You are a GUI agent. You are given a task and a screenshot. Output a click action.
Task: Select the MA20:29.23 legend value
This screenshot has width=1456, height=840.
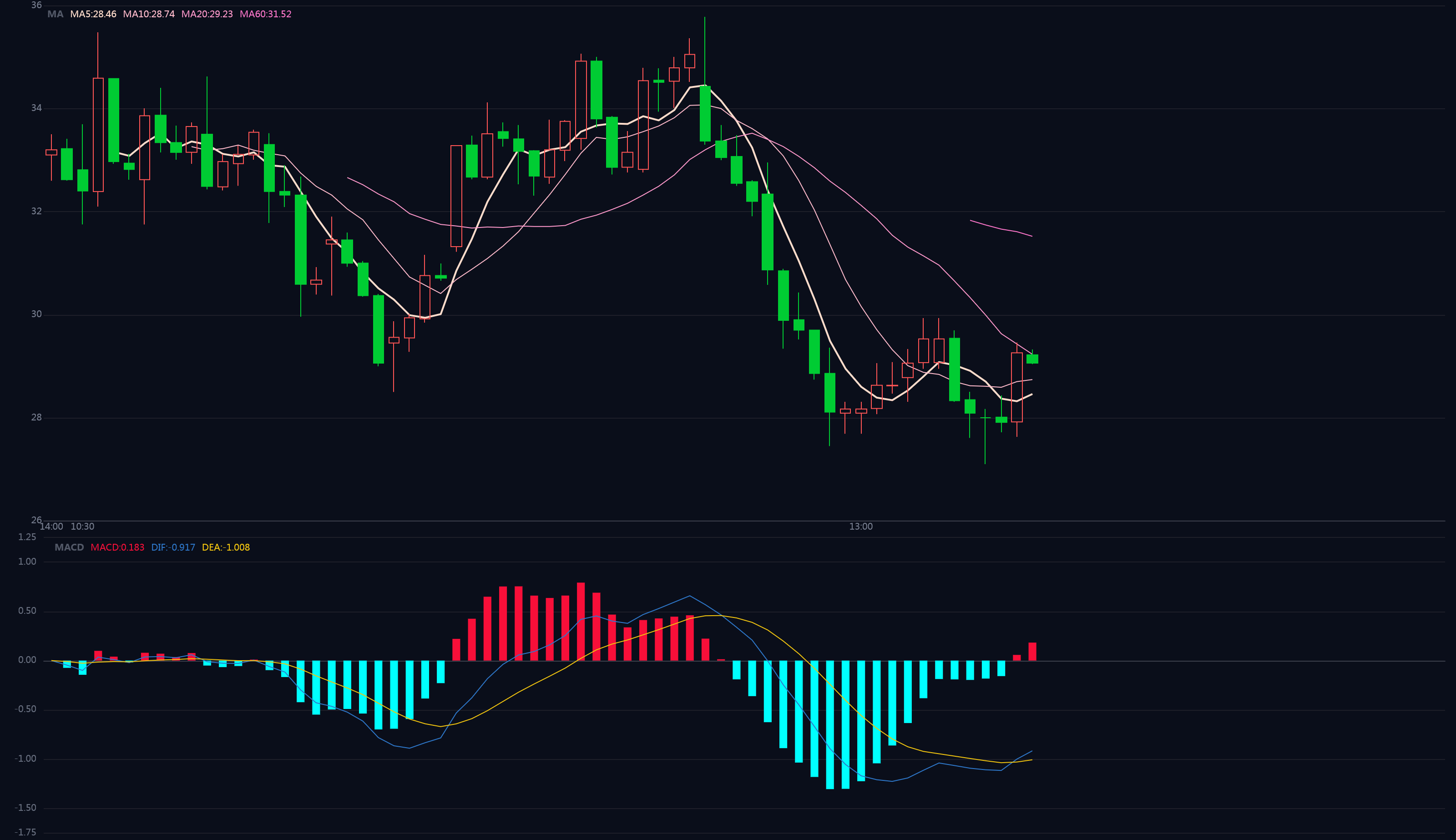click(207, 14)
